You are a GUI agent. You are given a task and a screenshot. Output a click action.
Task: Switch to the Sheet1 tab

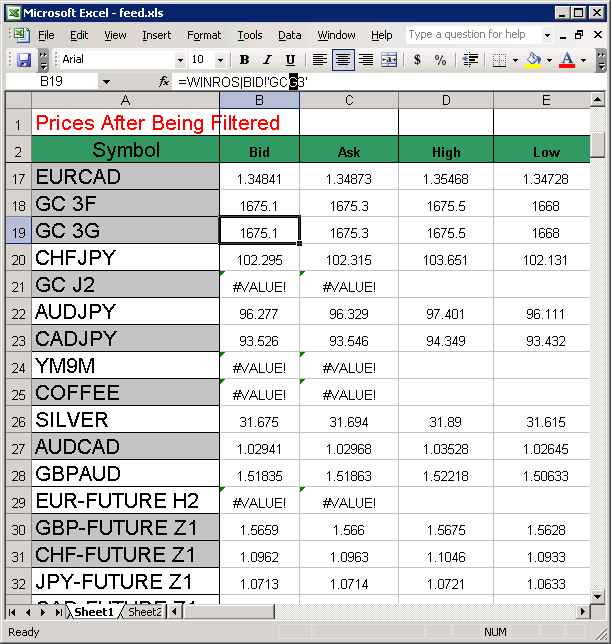click(94, 612)
